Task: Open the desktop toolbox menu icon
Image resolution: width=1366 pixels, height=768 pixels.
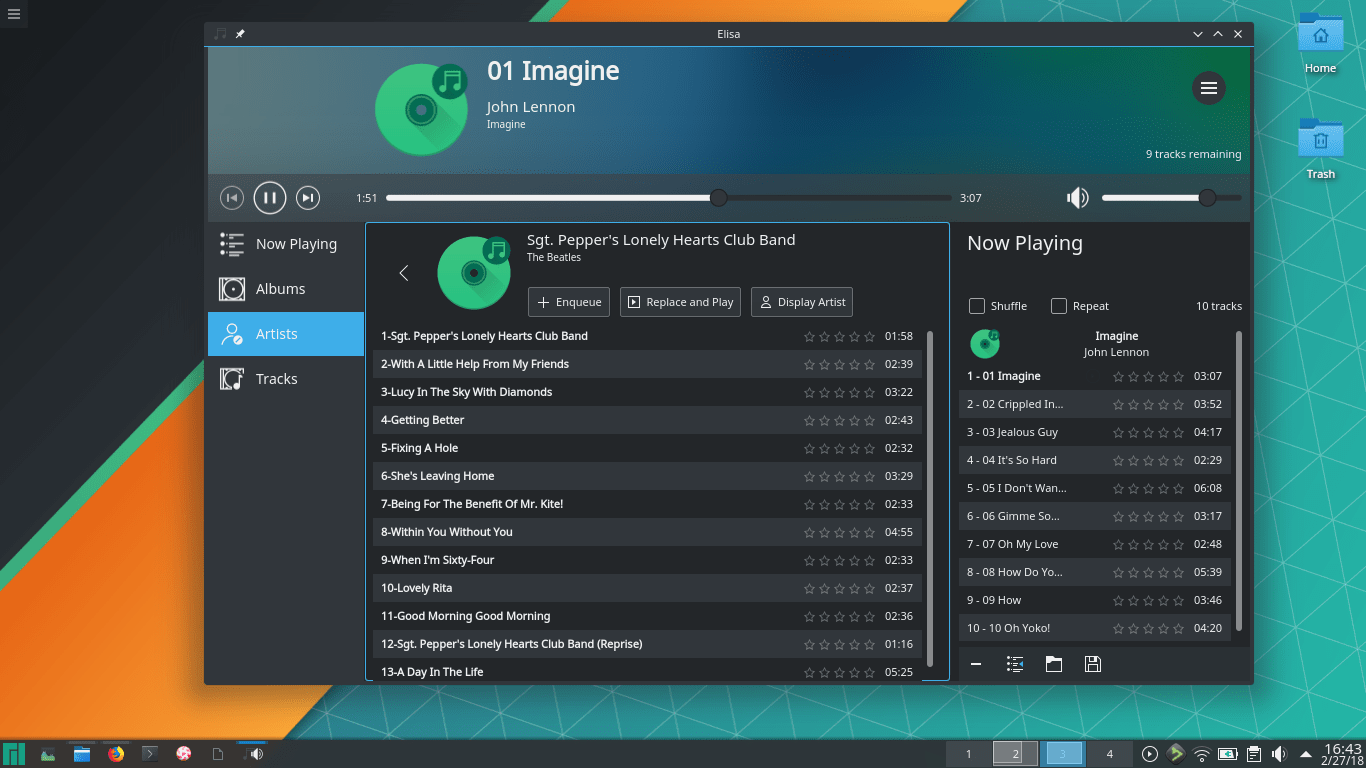Action: 13,13
